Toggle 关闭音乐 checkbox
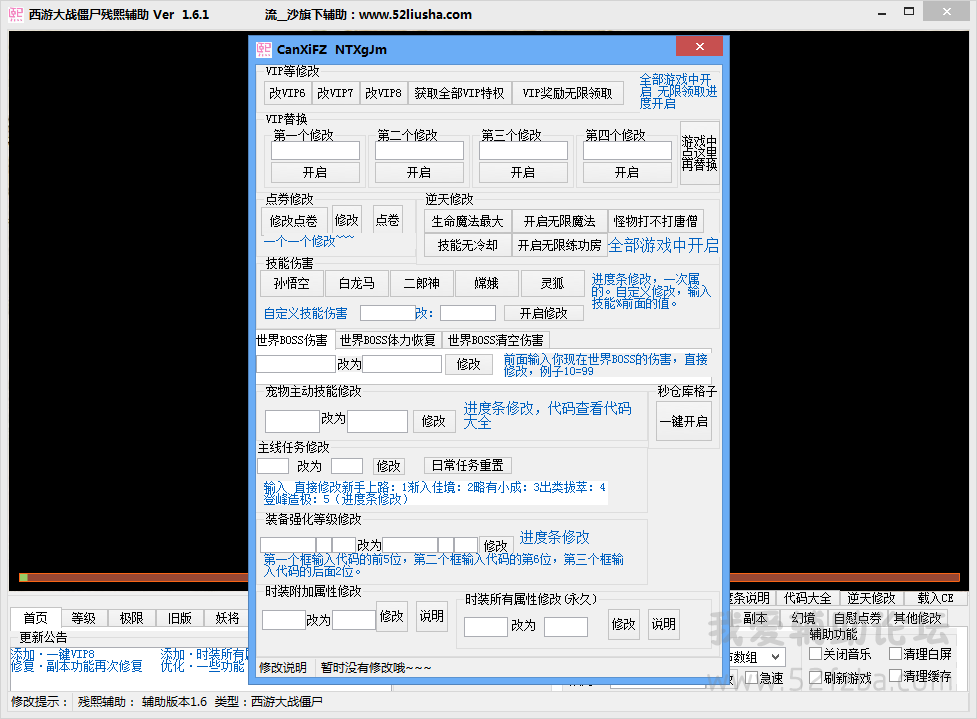The image size is (977, 719). [x=840, y=654]
